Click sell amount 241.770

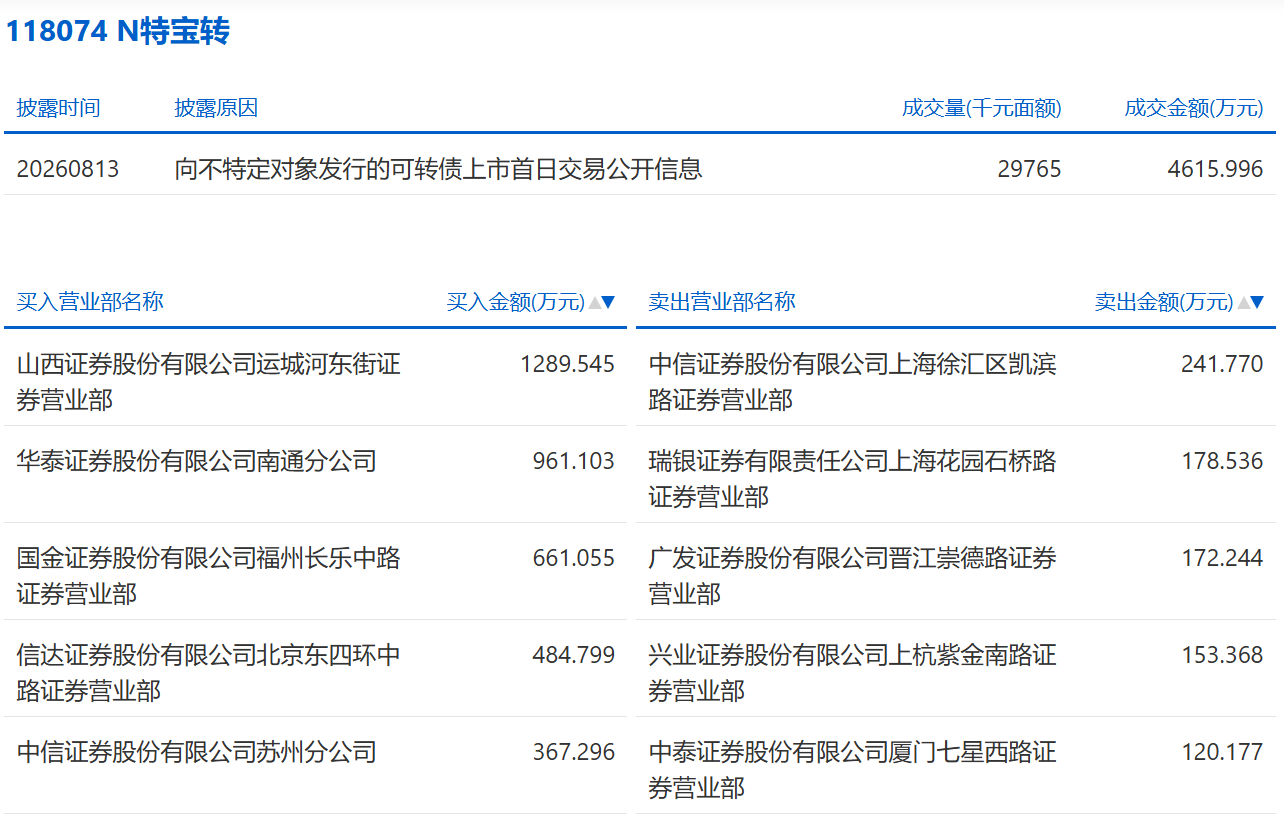click(1222, 364)
